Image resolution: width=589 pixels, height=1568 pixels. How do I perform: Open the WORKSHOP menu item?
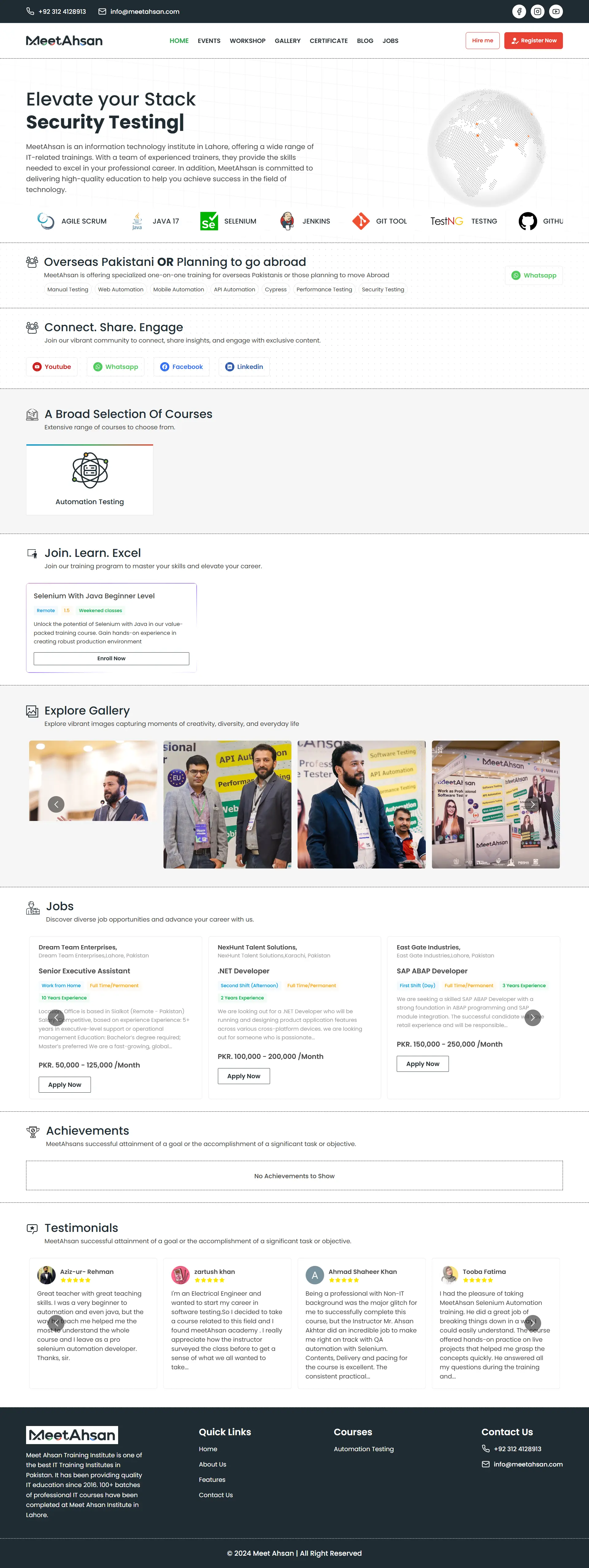pos(247,41)
